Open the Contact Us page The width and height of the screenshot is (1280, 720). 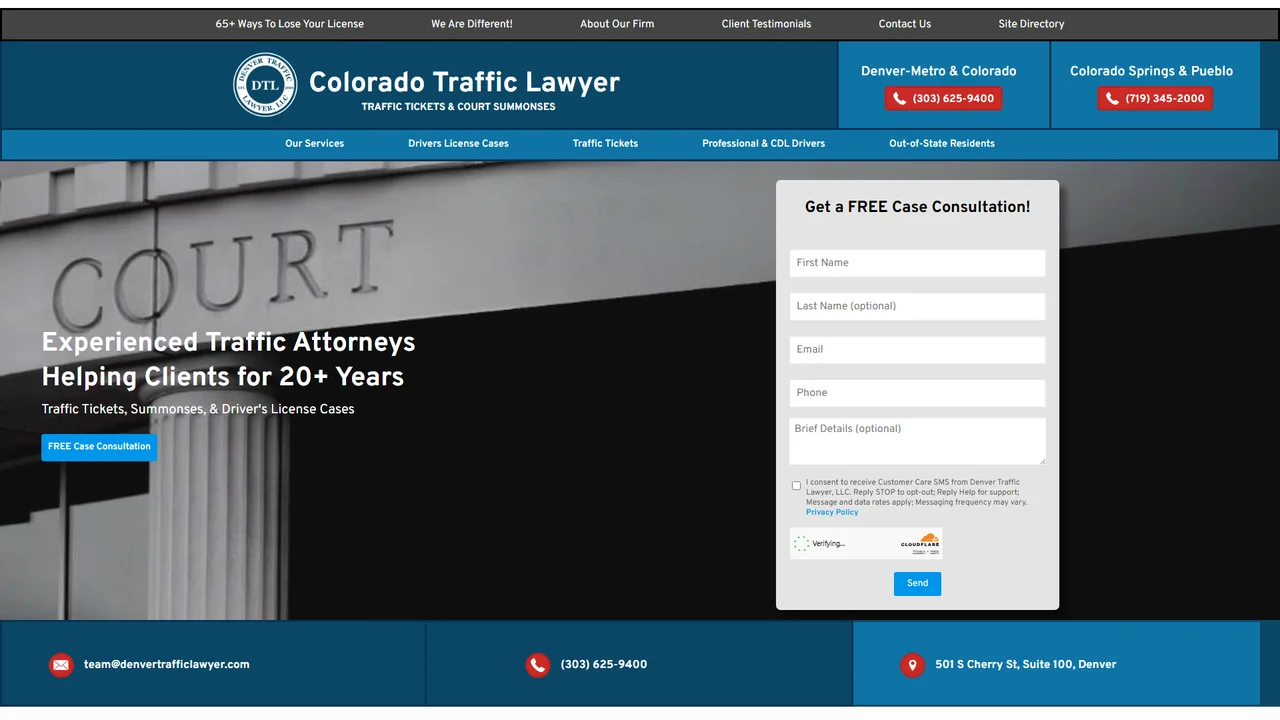pyautogui.click(x=905, y=24)
